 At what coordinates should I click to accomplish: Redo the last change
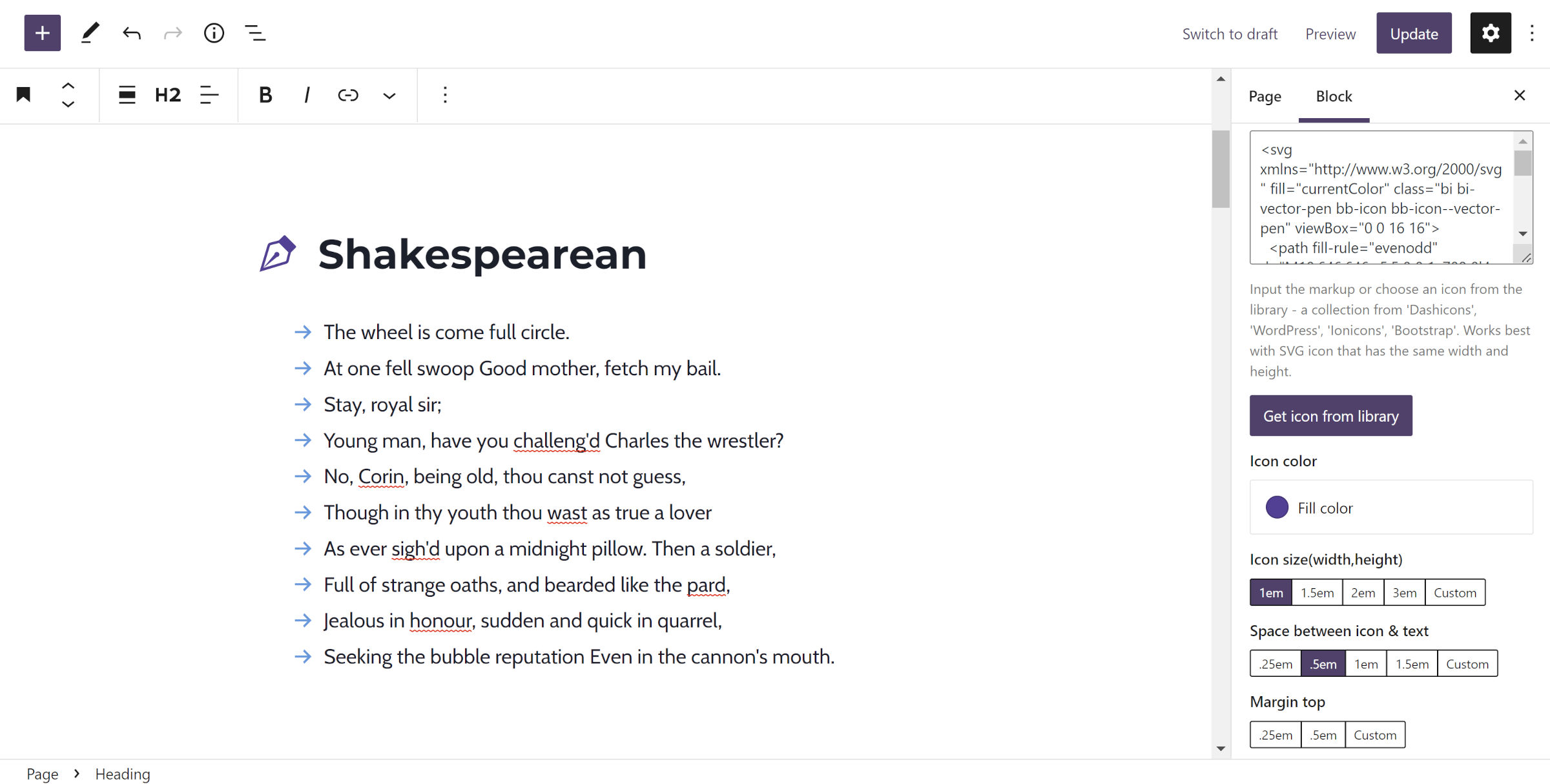[x=172, y=33]
